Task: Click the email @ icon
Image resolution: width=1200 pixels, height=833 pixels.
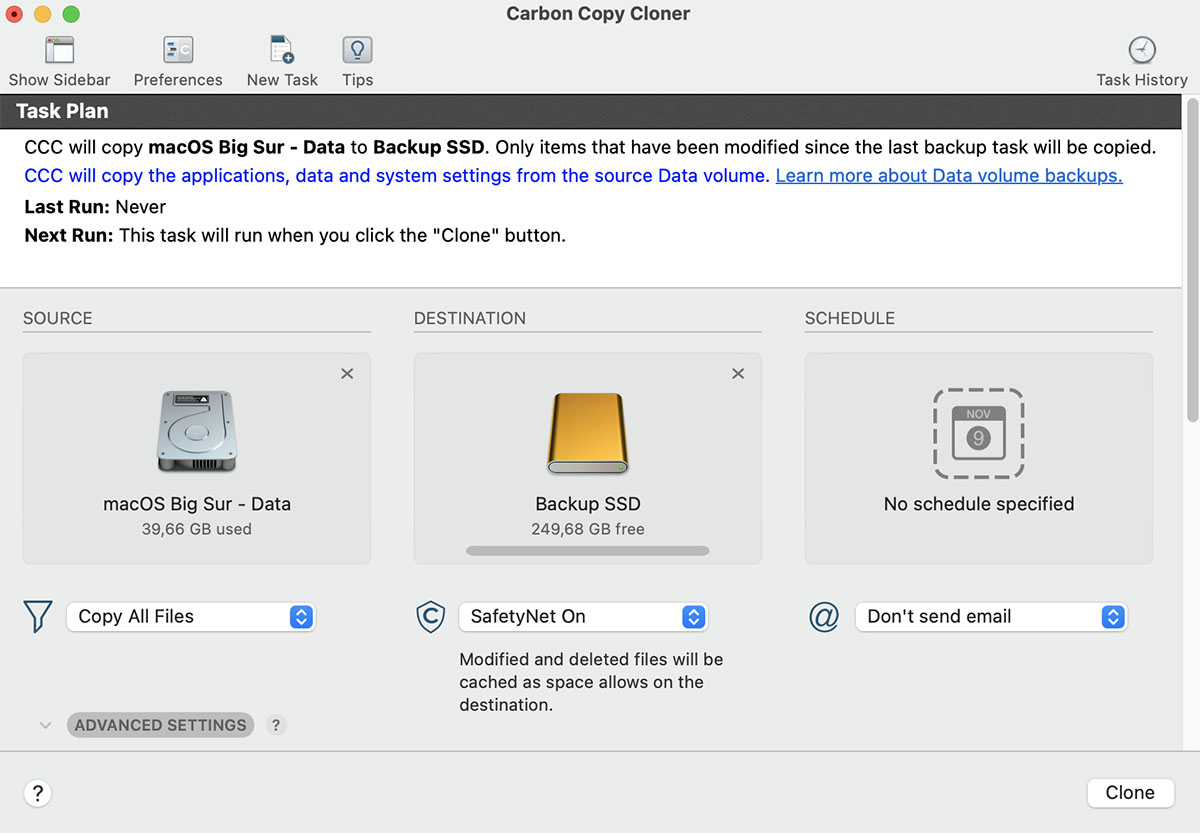Action: point(823,617)
